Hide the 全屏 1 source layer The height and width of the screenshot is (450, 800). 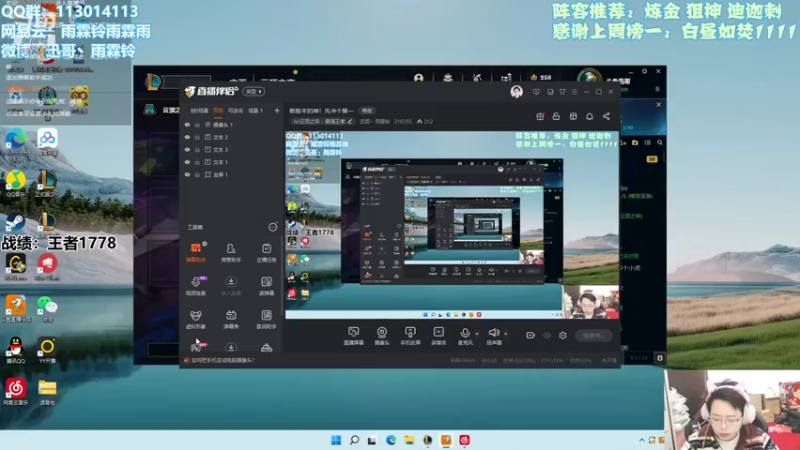(x=187, y=174)
